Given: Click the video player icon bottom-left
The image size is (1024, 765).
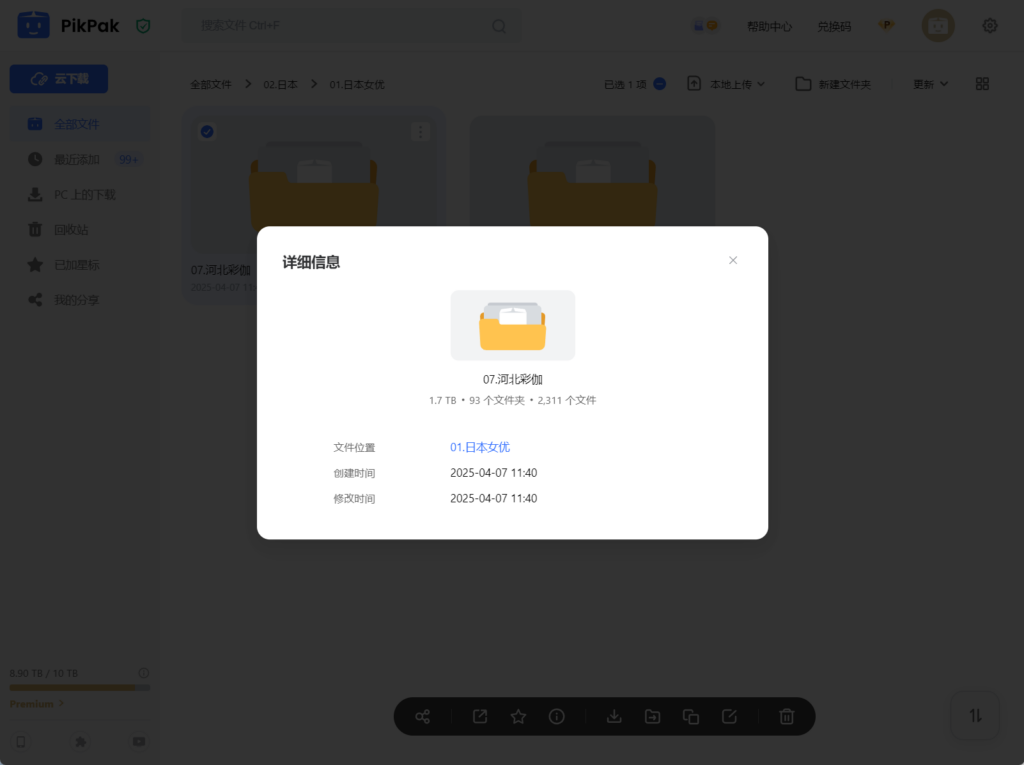Looking at the screenshot, I should point(139,741).
